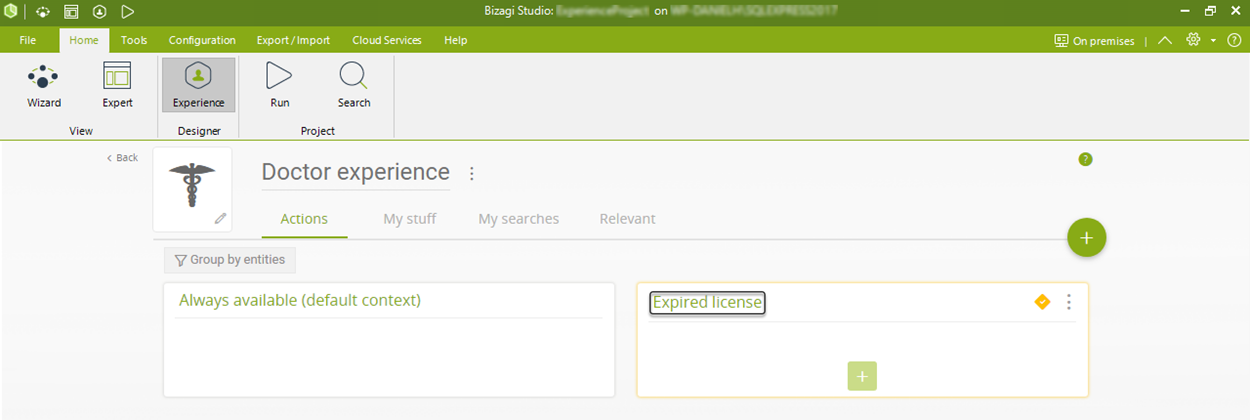Add an action inside Expired license card
The width and height of the screenshot is (1250, 420).
(x=862, y=376)
